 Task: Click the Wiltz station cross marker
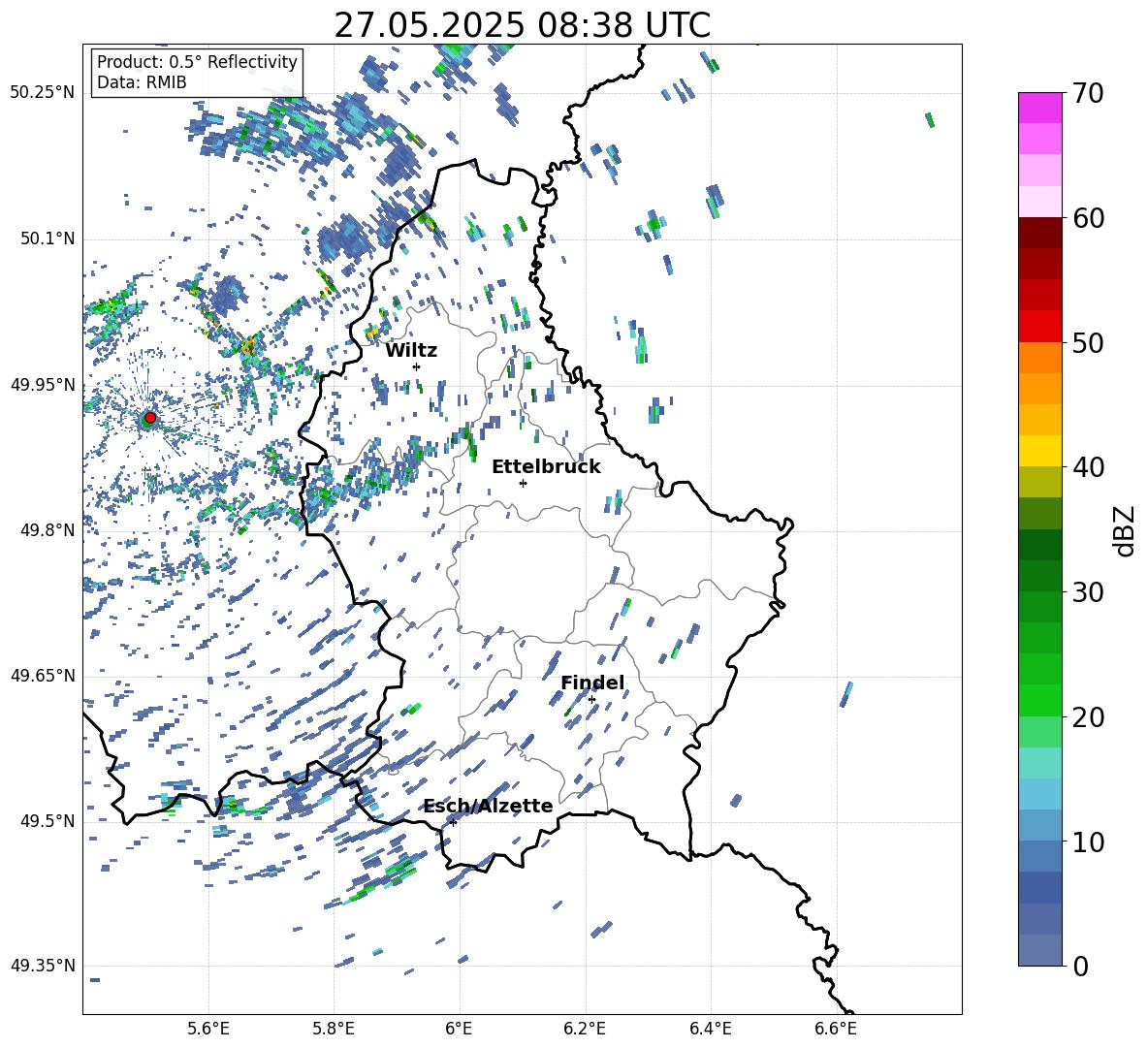(417, 366)
